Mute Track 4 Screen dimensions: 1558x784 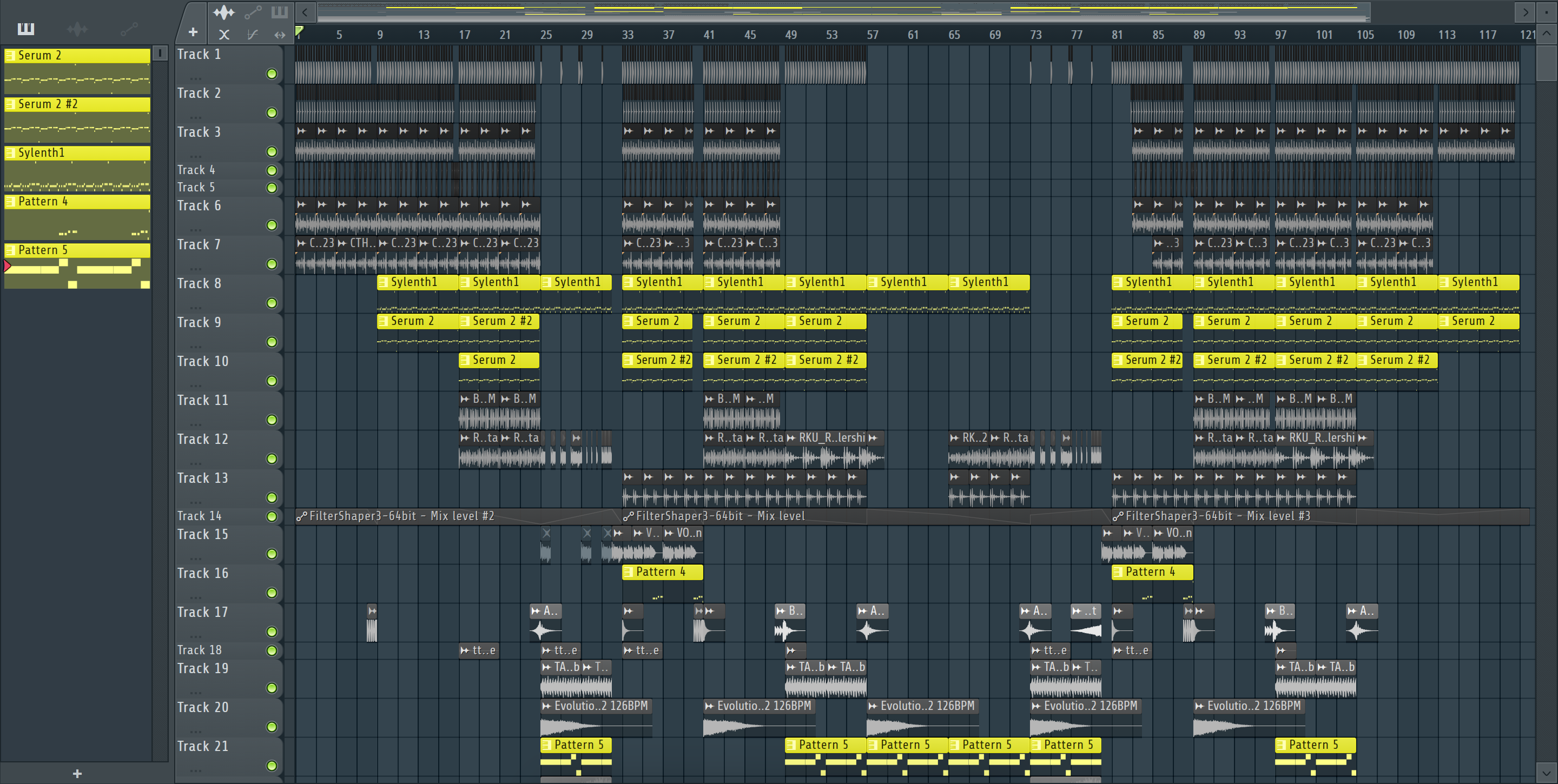(272, 170)
